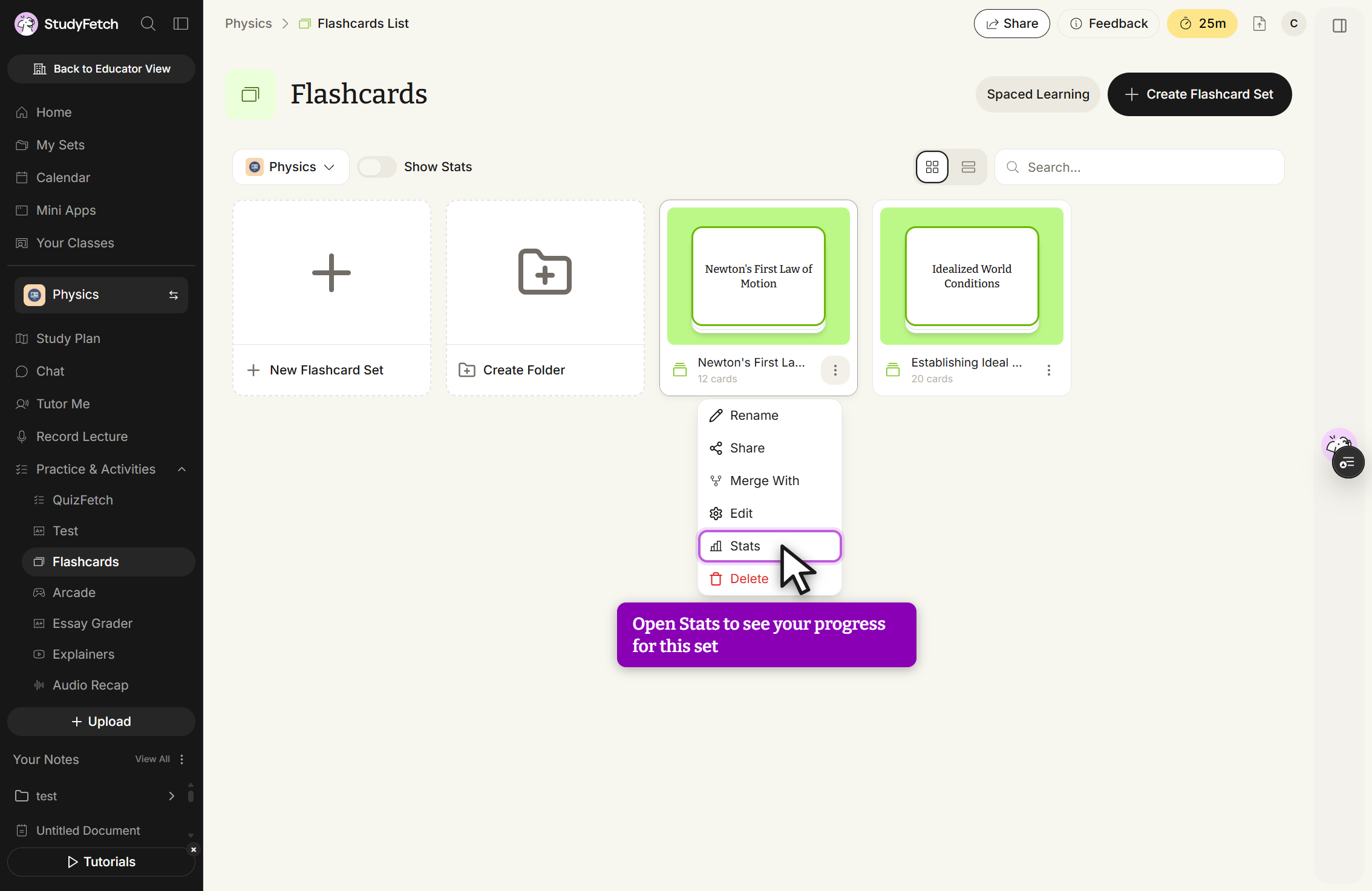Click Back to Educator View
Viewport: 1372px width, 891px height.
click(x=101, y=69)
